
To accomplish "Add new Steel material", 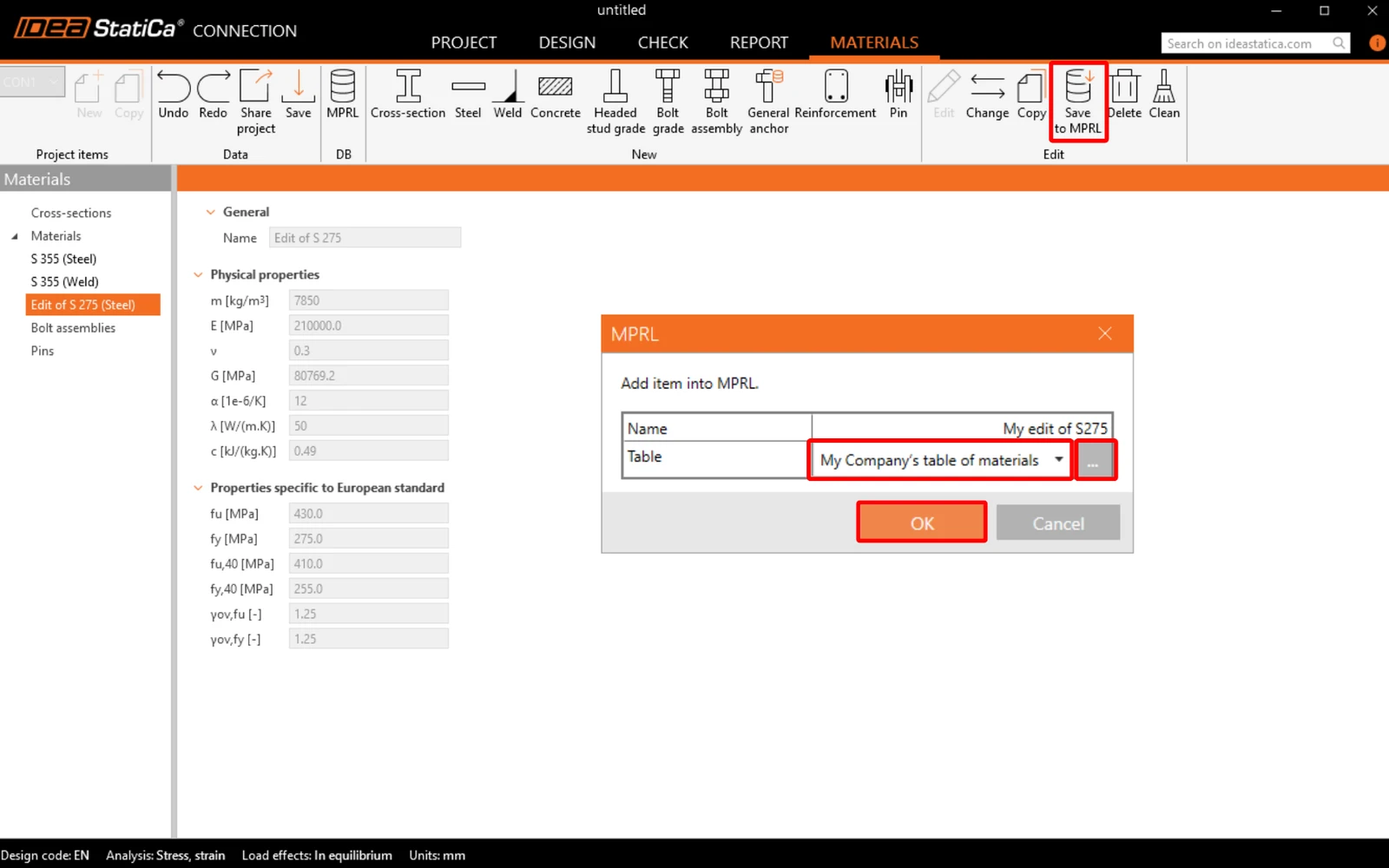I will 468,95.
